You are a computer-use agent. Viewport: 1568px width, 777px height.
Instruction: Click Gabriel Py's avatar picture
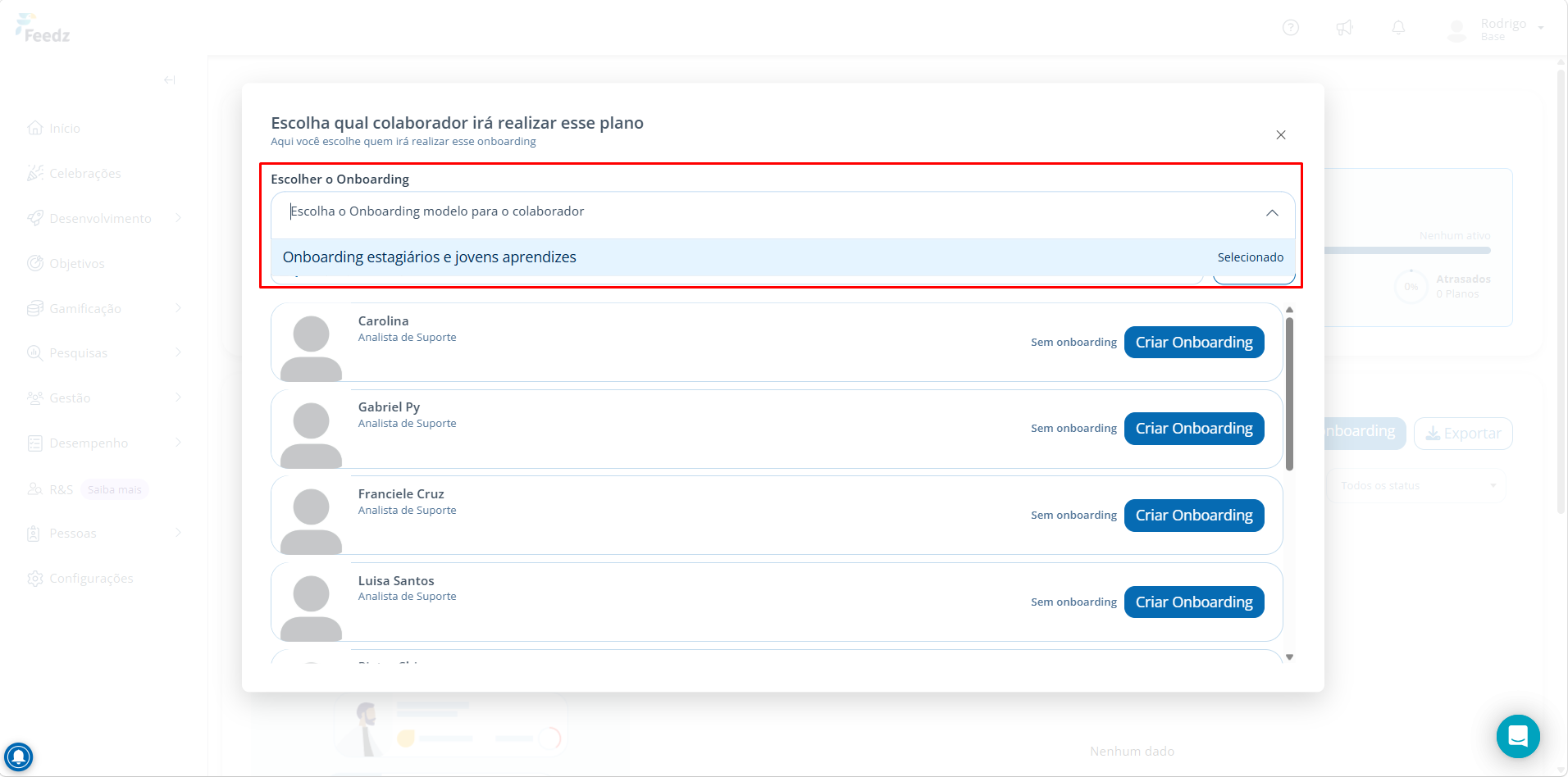tap(311, 434)
